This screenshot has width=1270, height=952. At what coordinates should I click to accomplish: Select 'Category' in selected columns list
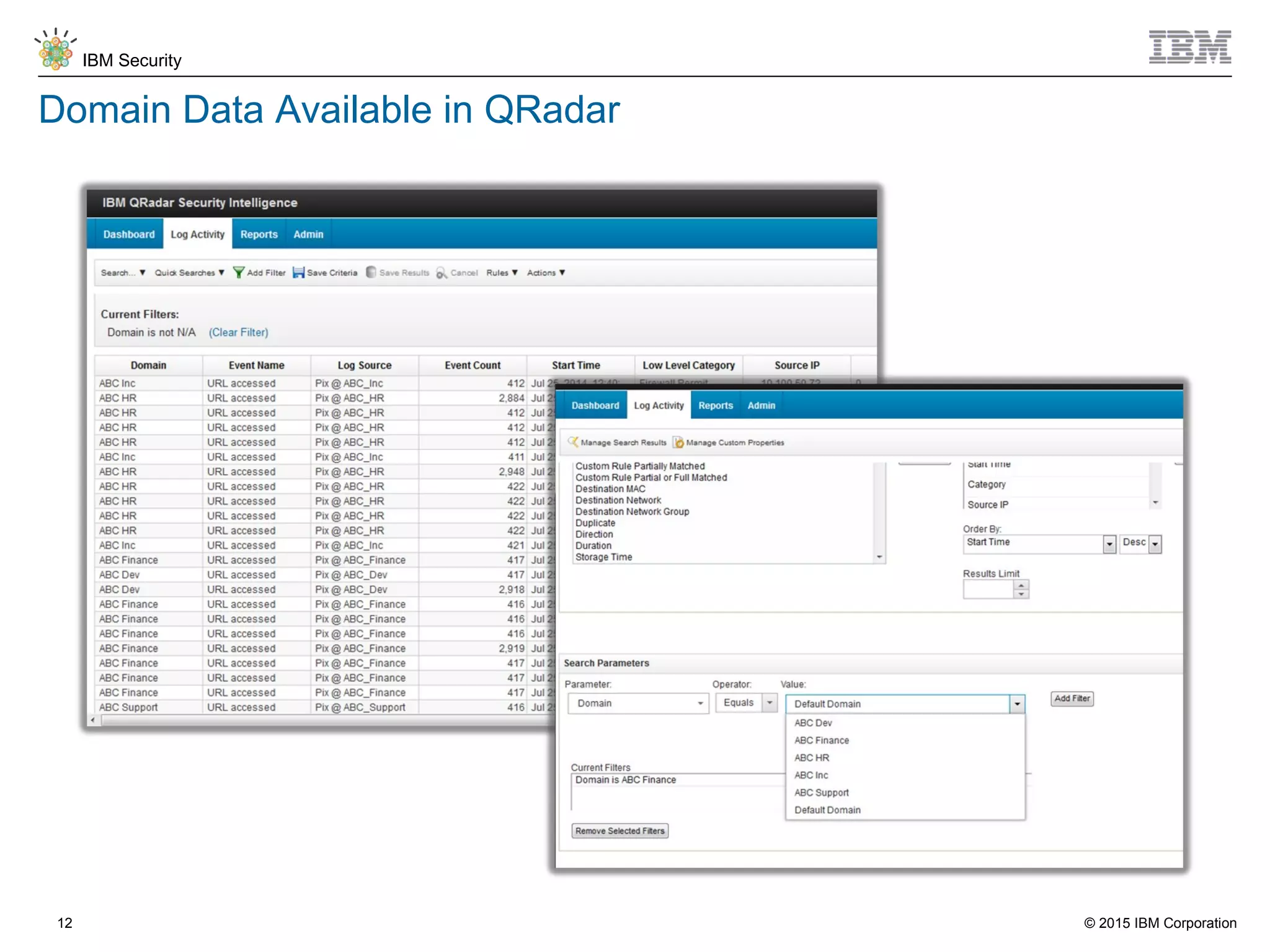pyautogui.click(x=1057, y=485)
